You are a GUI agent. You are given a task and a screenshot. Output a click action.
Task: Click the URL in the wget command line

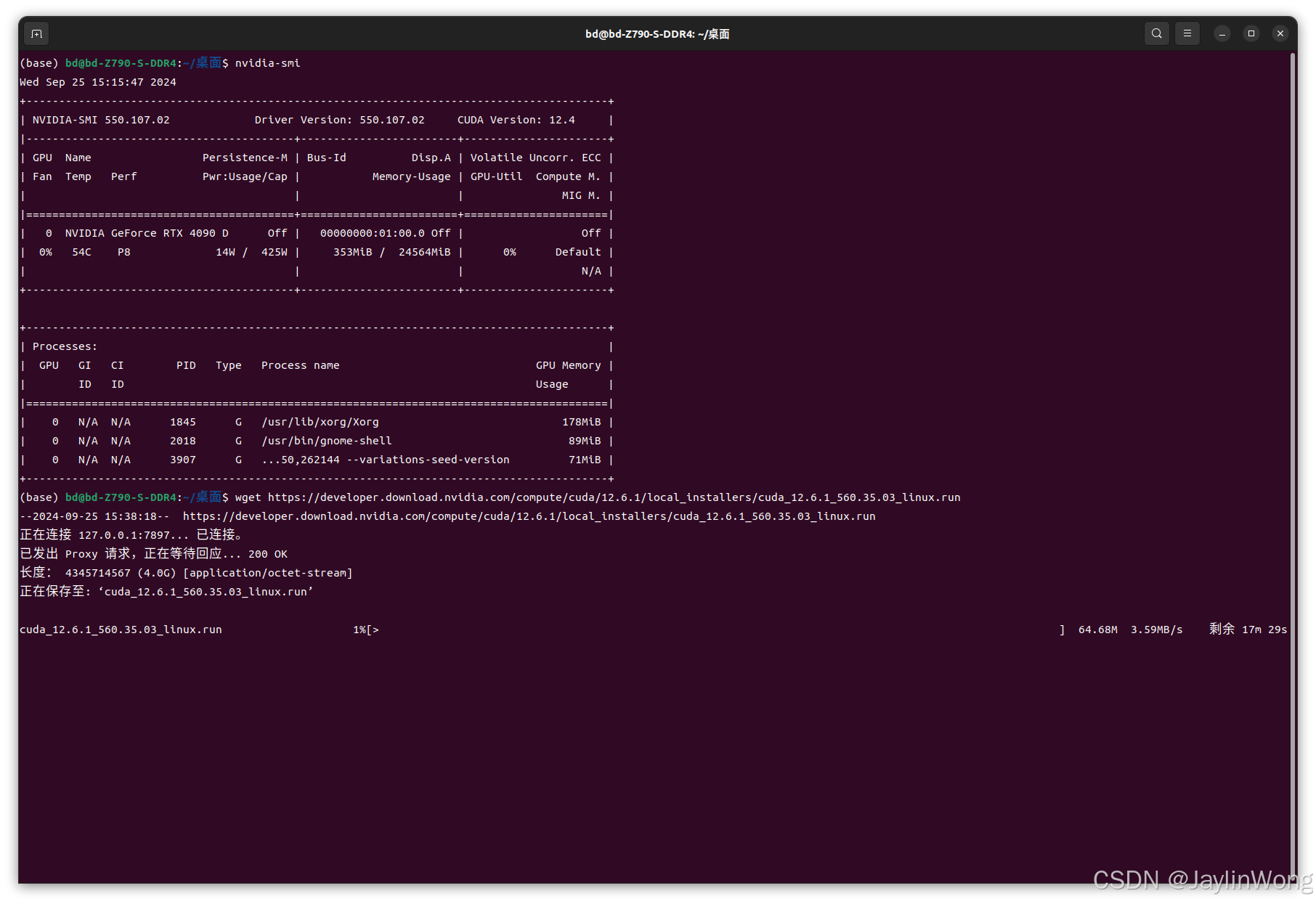tap(614, 497)
